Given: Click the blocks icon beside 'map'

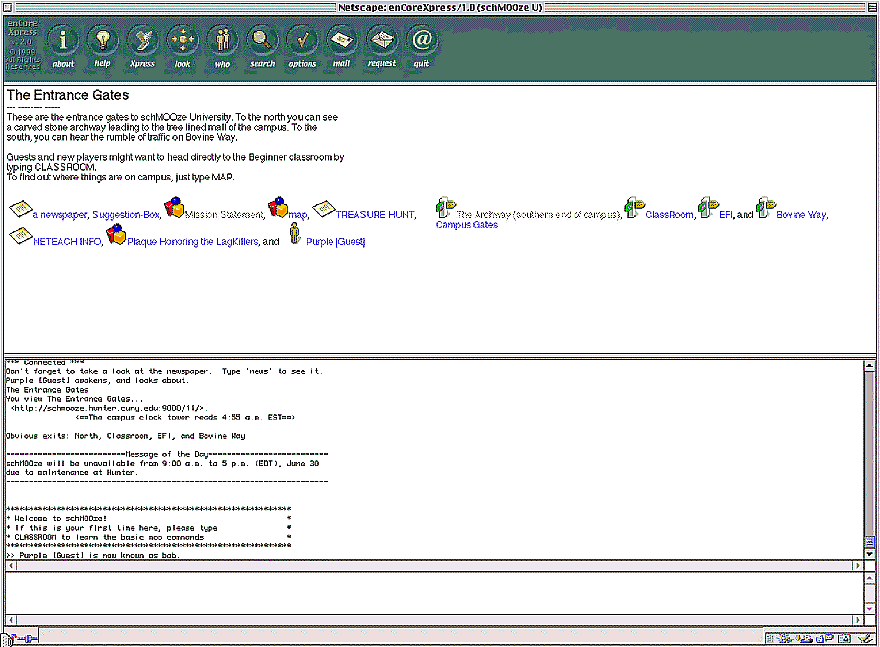Looking at the screenshot, I should click(x=278, y=207).
